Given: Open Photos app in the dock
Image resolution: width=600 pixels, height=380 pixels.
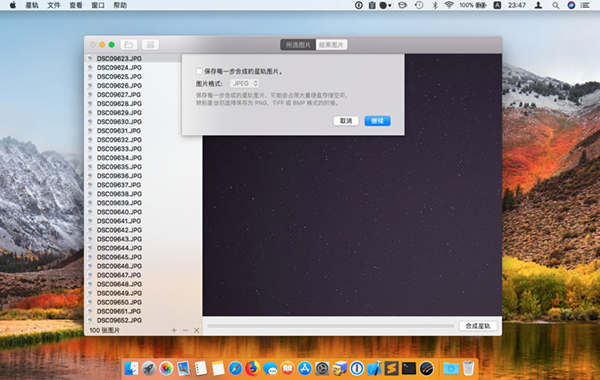Looking at the screenshot, I should point(166,369).
